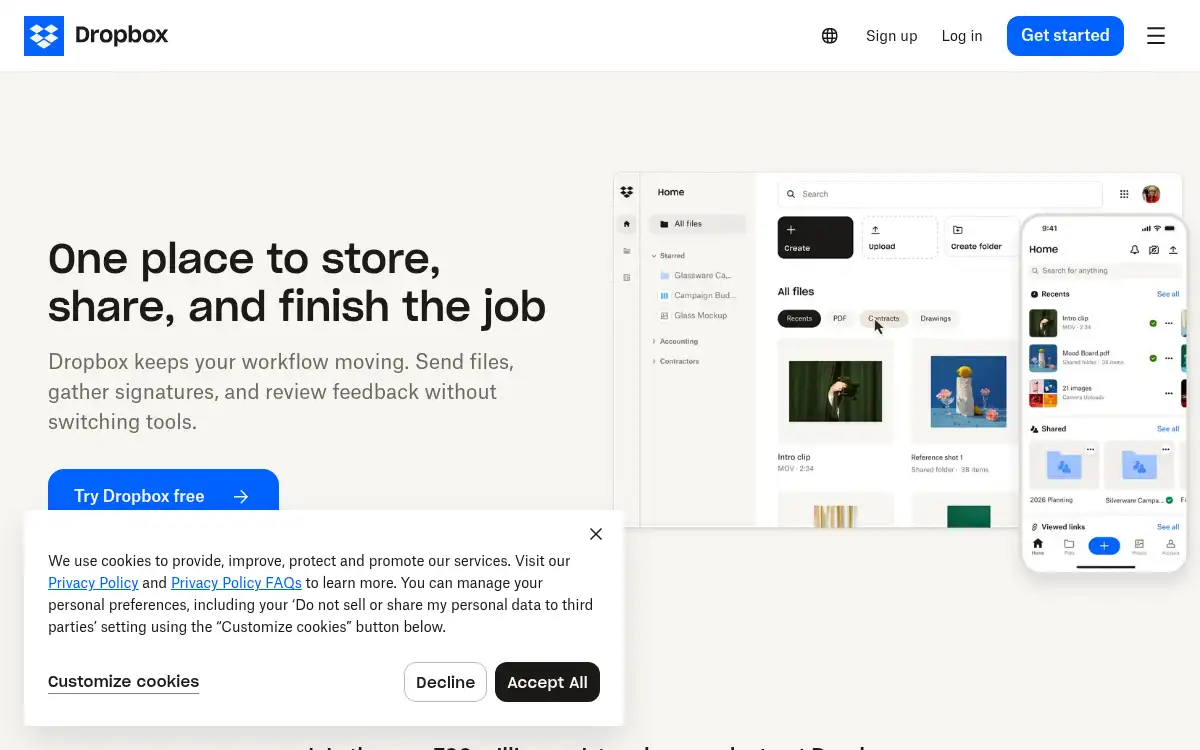Click See all next to Viewed links on the phone

[x=1168, y=526]
